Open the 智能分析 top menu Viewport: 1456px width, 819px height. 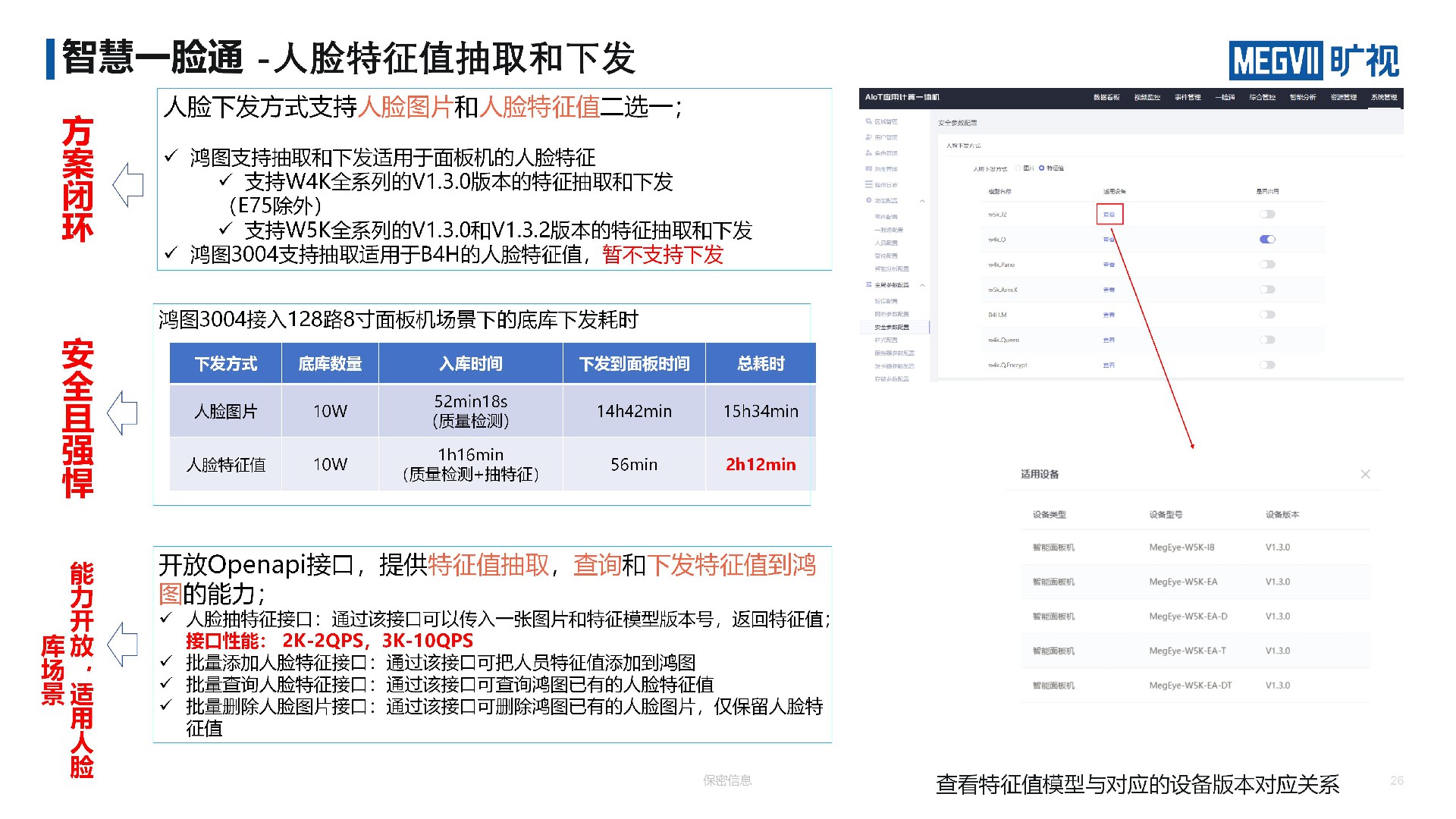[x=1303, y=98]
